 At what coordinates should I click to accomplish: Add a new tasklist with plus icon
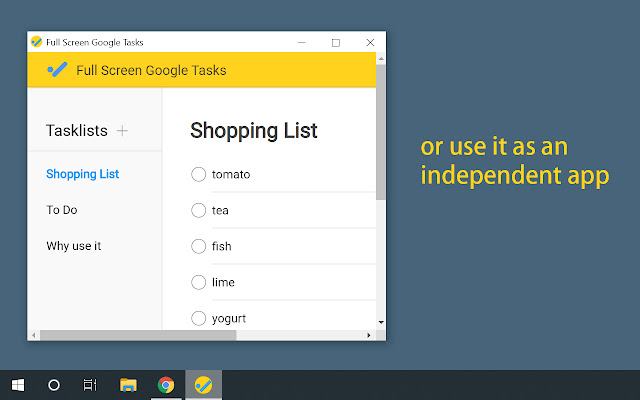122,131
